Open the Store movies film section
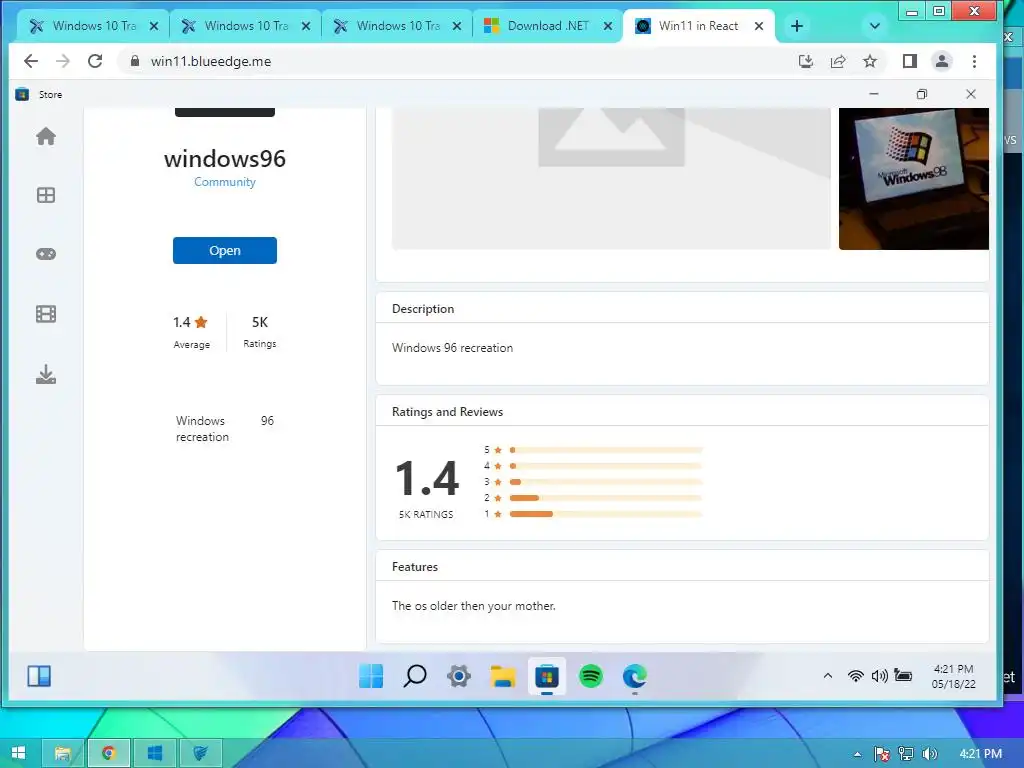Screen dimensions: 1024x768 coord(46,314)
